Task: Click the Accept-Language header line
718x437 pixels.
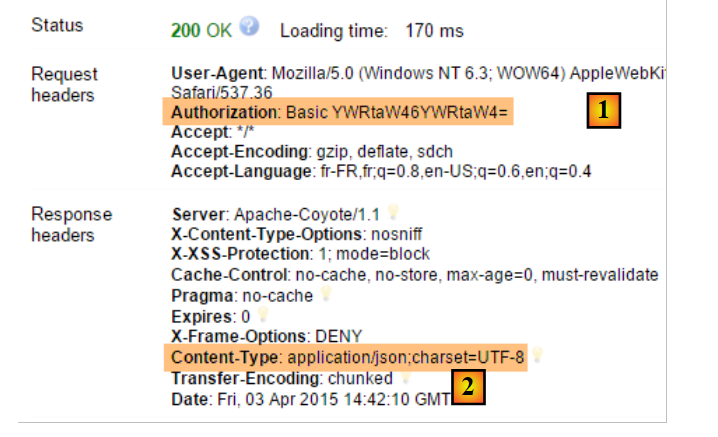Action: click(381, 171)
